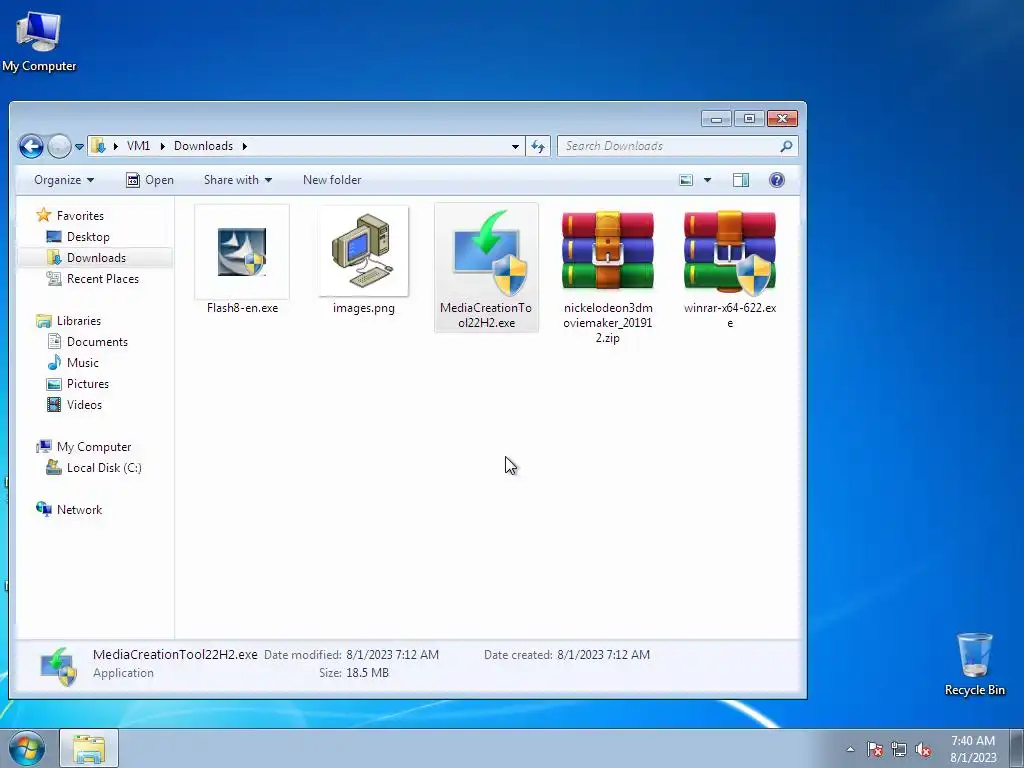1024x768 pixels.
Task: Click Open in the toolbar
Action: coord(150,180)
